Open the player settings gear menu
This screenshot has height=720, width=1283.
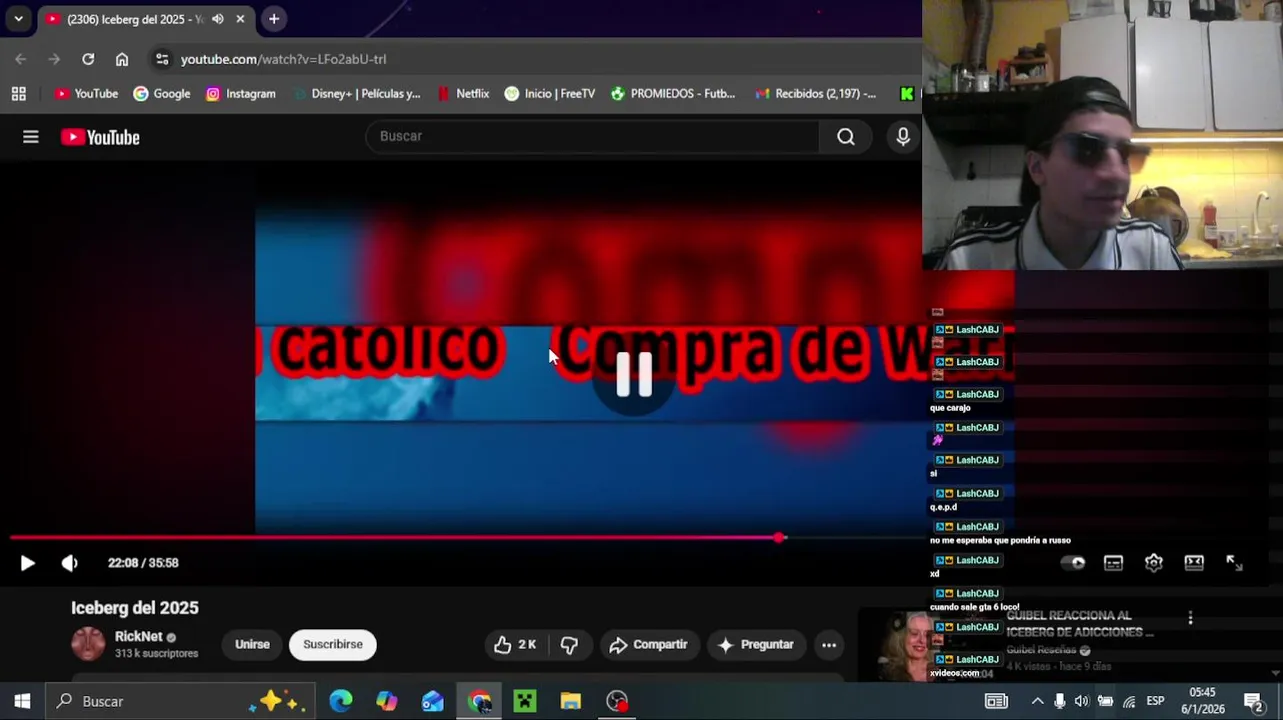[x=1154, y=563]
